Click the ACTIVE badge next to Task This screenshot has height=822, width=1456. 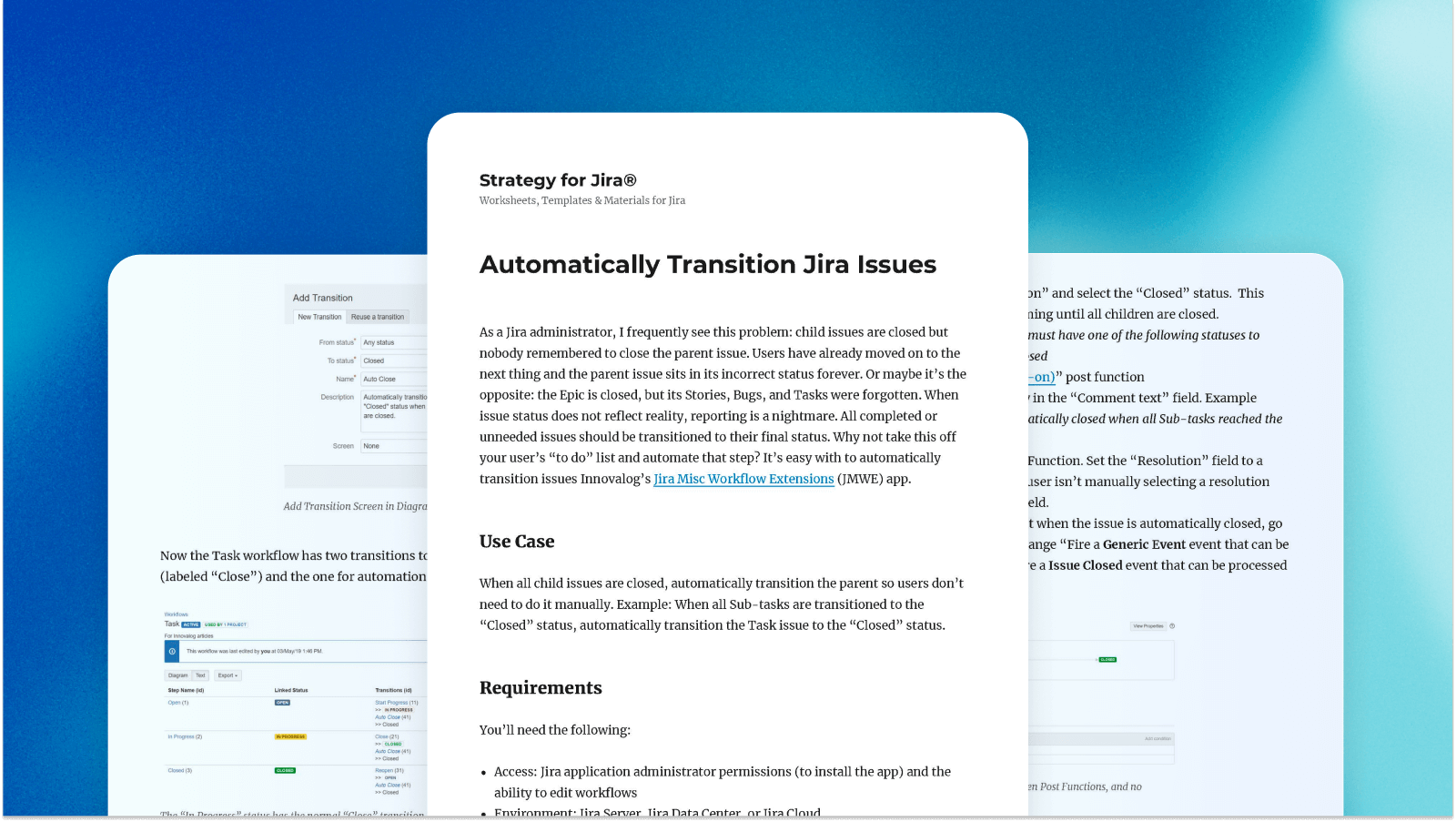[x=191, y=624]
